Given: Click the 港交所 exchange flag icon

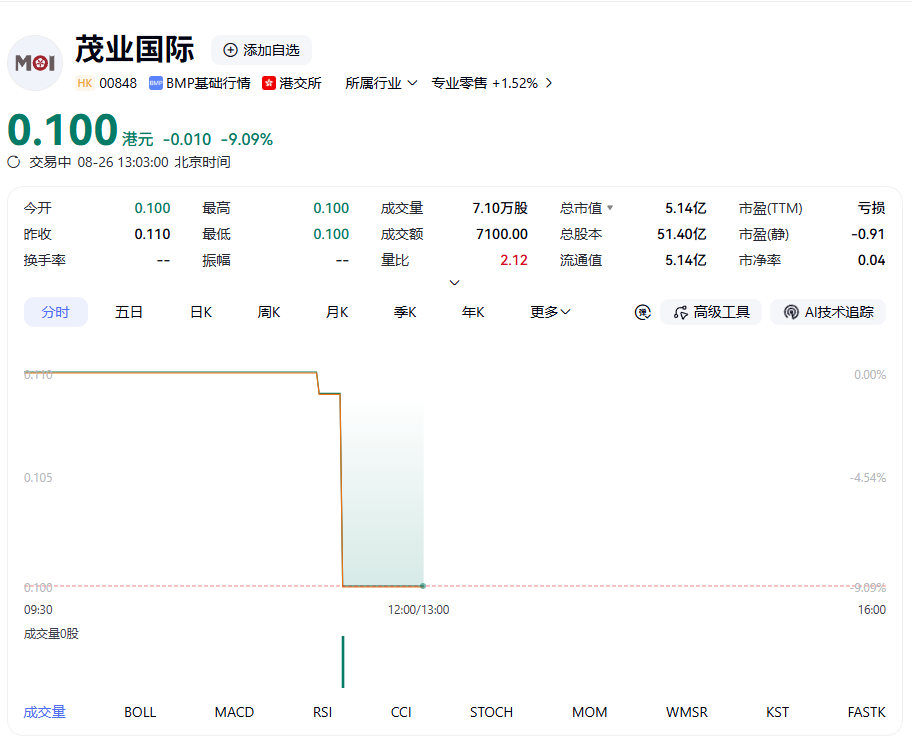Looking at the screenshot, I should 268,83.
